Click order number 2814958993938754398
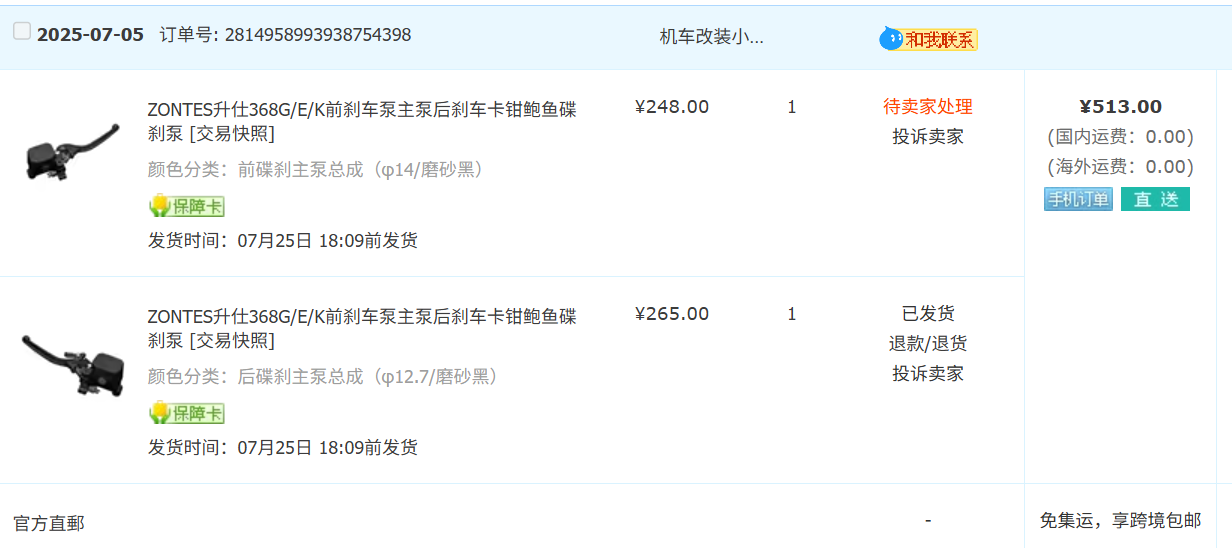 [318, 35]
